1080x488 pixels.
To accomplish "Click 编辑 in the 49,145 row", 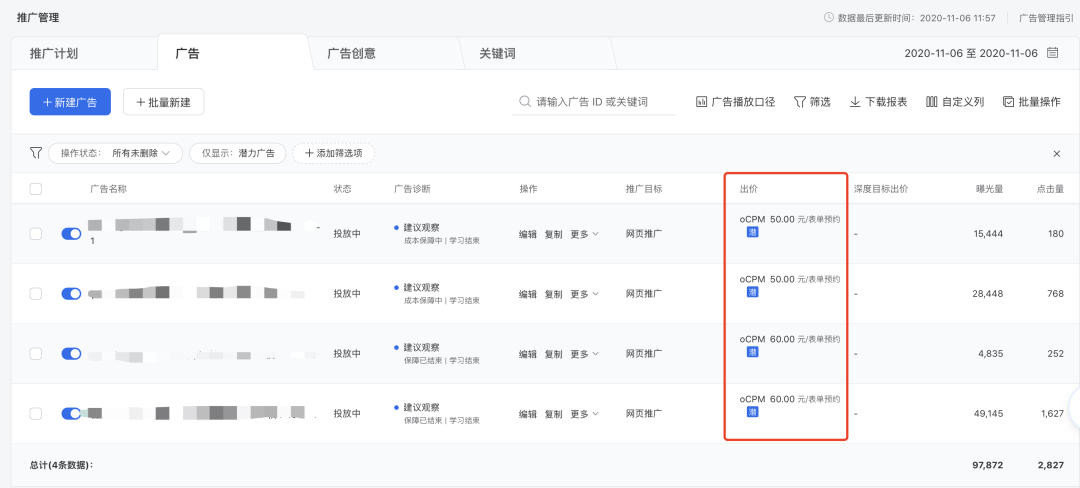I will pos(528,414).
